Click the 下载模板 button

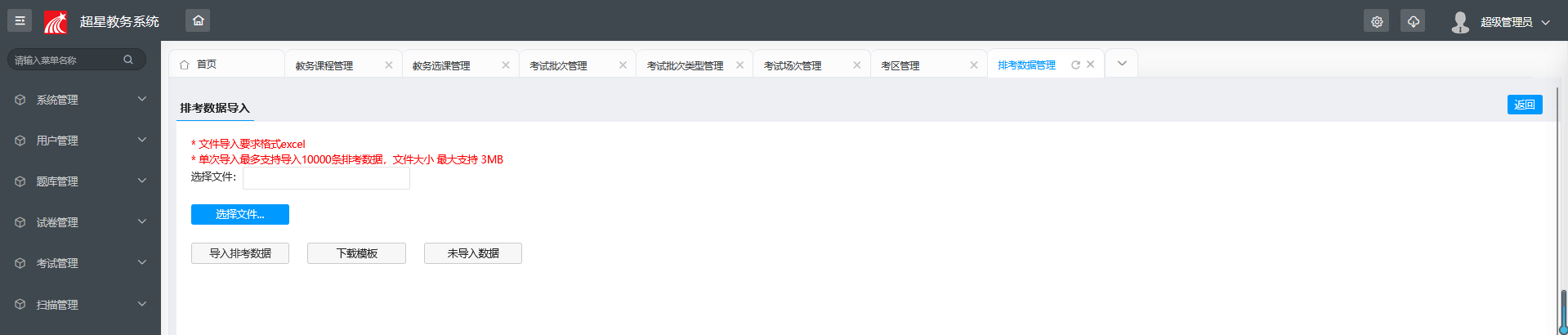pyautogui.click(x=356, y=253)
